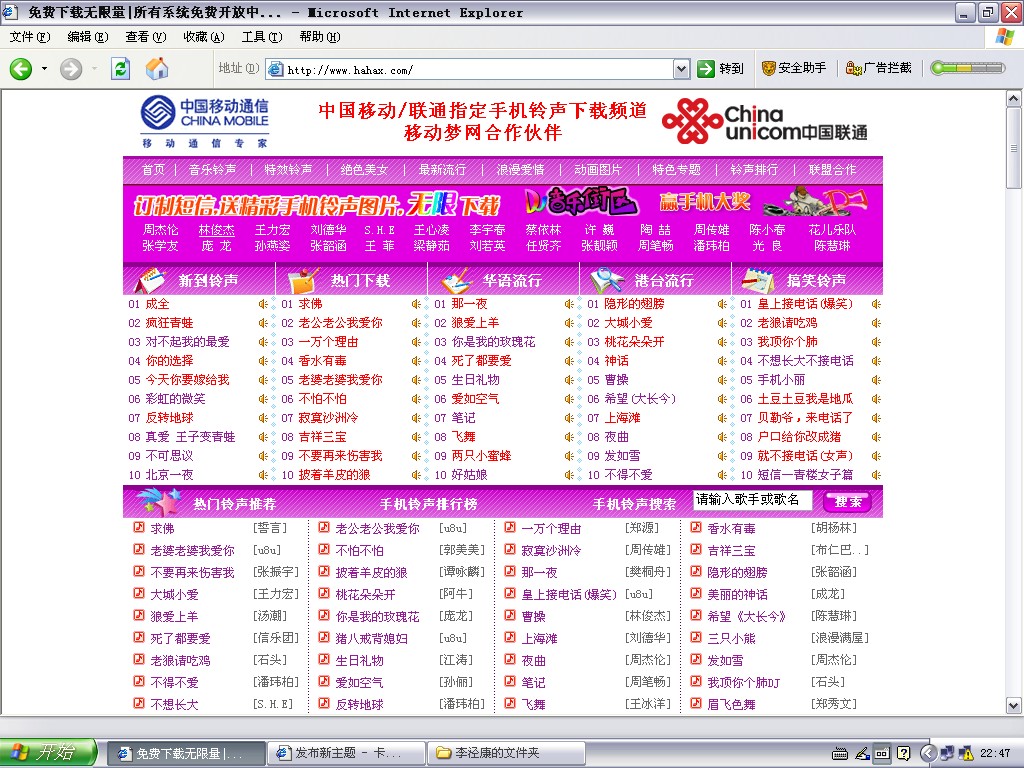Play the speaker icon beside 01 求佛
This screenshot has width=1024, height=768.
pos(416,304)
